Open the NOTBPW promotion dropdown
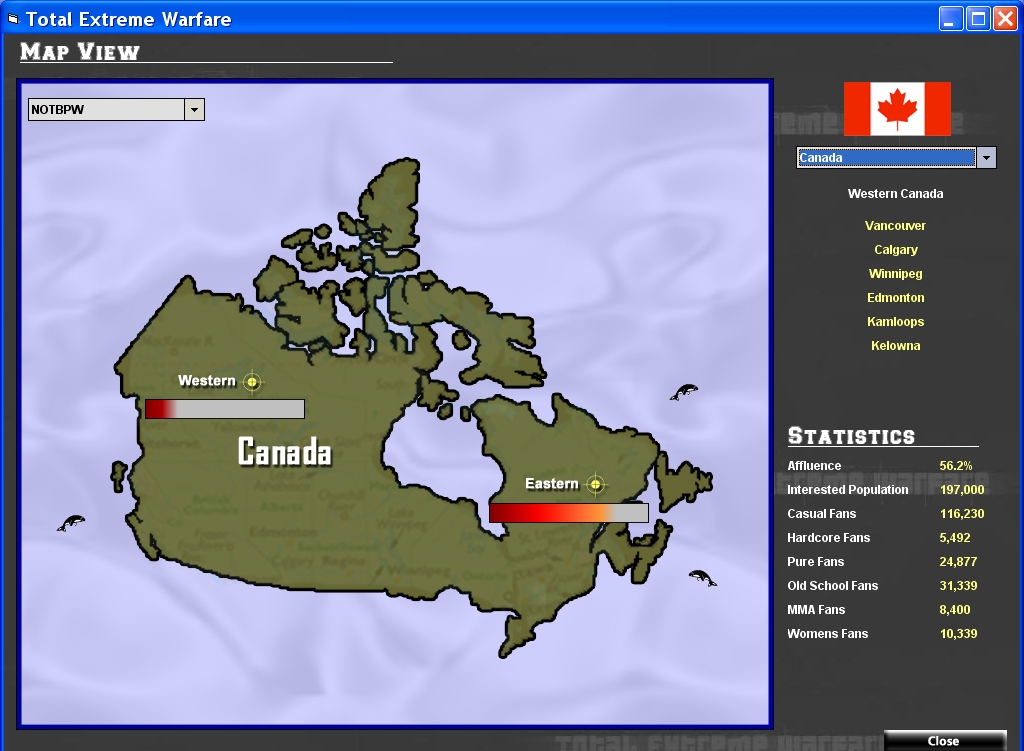 [x=195, y=110]
